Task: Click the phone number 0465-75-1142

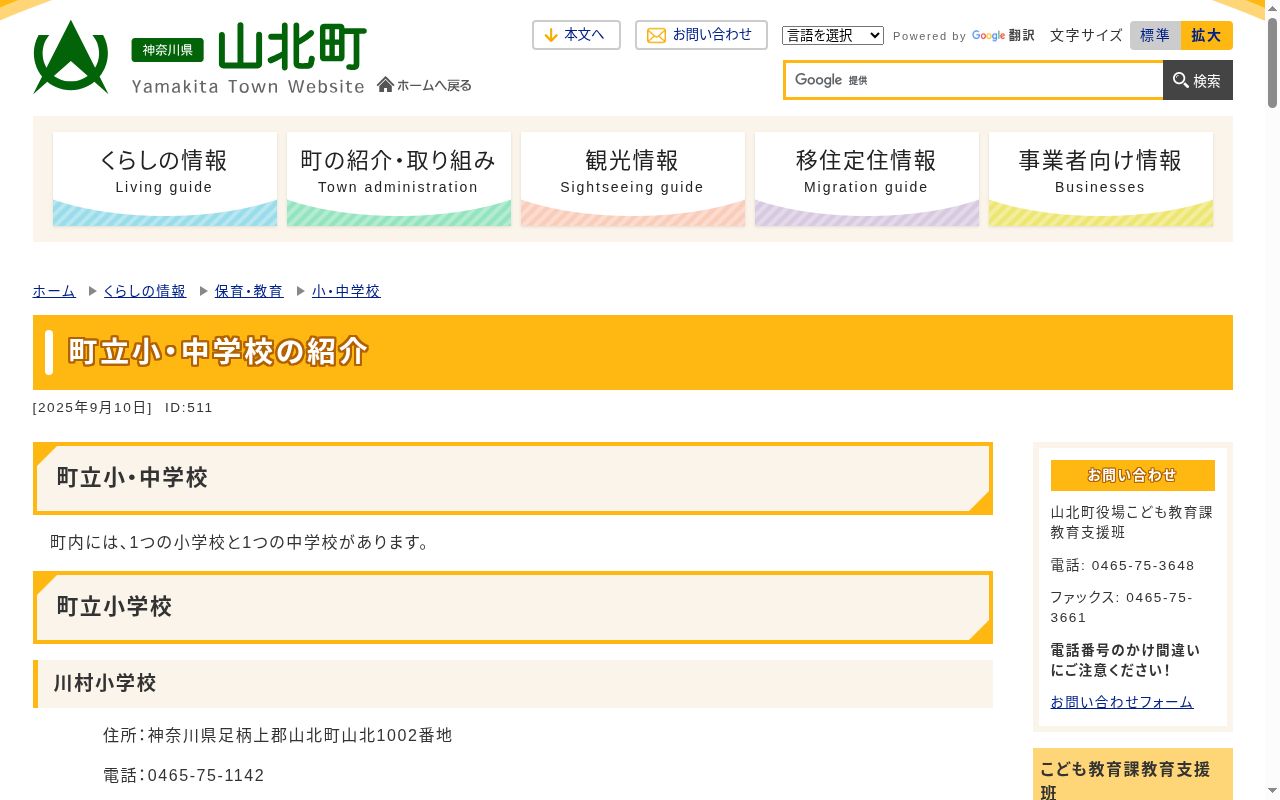Action: (206, 775)
